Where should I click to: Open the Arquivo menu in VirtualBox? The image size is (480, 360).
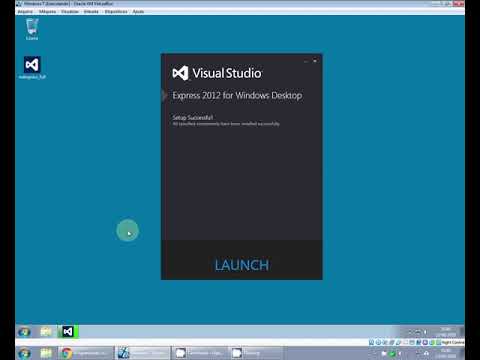click(x=25, y=12)
